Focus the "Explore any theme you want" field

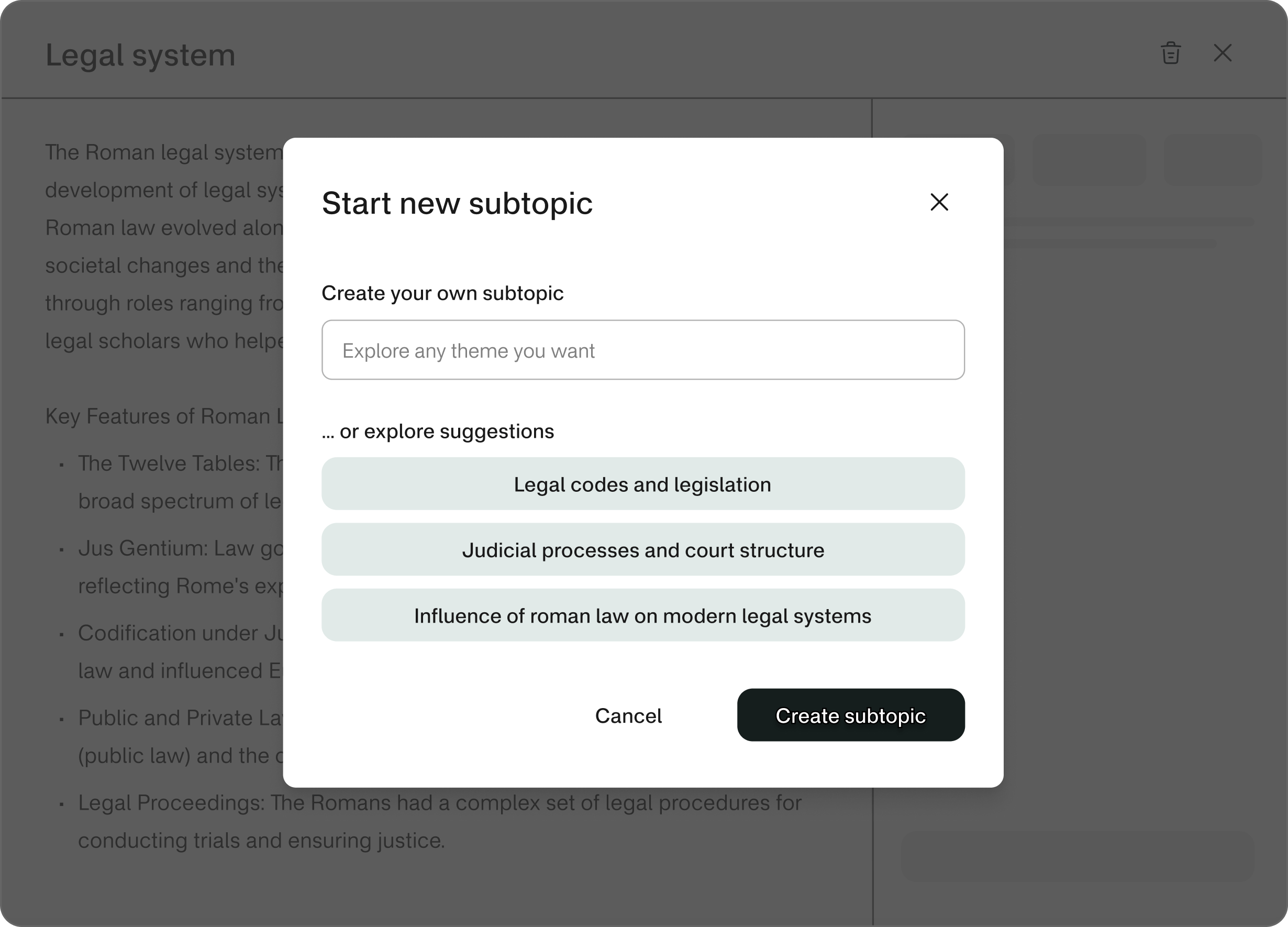coord(643,350)
